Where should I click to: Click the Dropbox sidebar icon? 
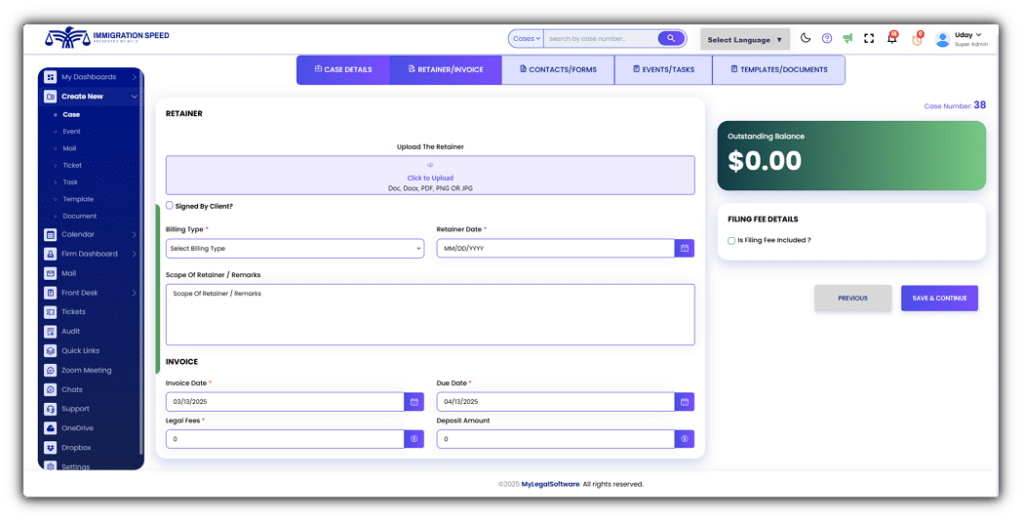(50, 448)
